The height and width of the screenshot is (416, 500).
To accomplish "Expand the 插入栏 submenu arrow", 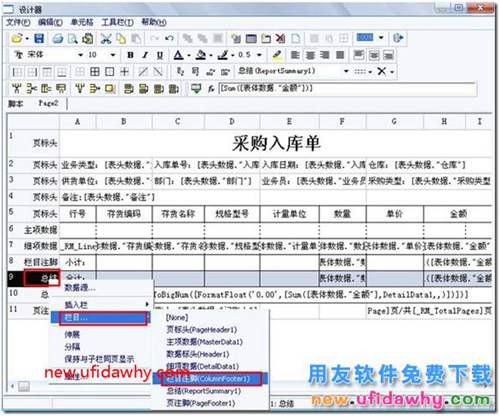I will pyautogui.click(x=147, y=304).
